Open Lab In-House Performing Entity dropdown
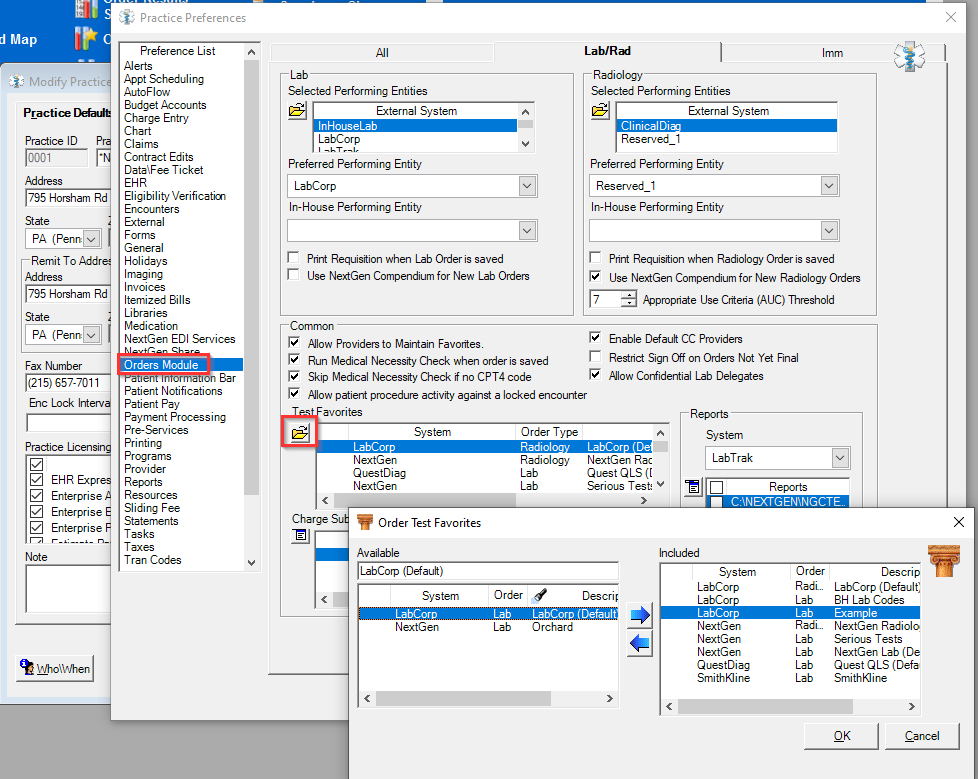 [x=527, y=231]
